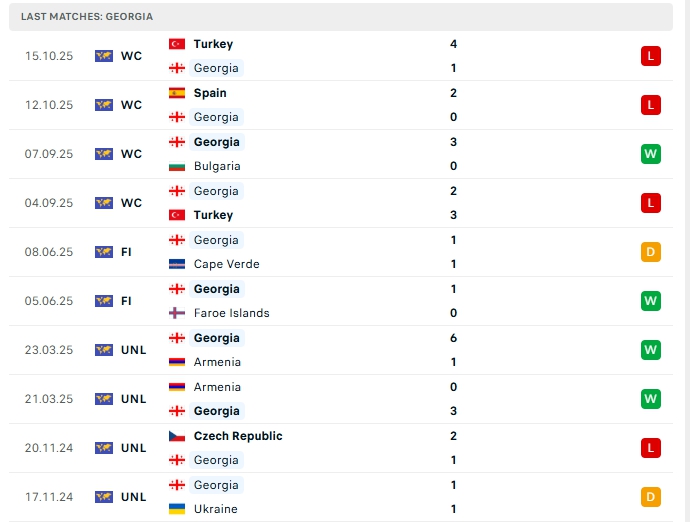Select the Faroe Islands team name

click(x=231, y=313)
